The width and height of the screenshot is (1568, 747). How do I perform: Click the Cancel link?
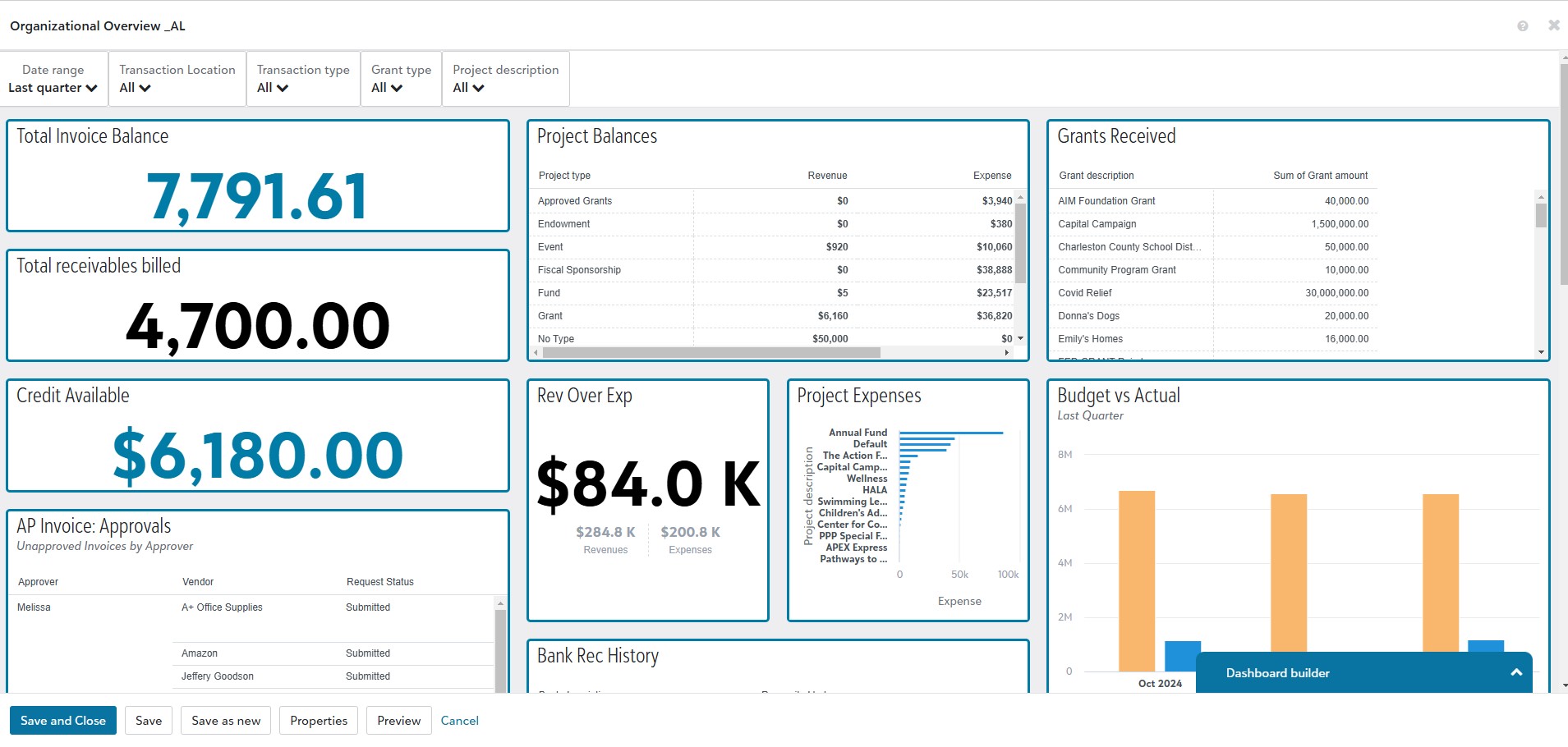[459, 721]
